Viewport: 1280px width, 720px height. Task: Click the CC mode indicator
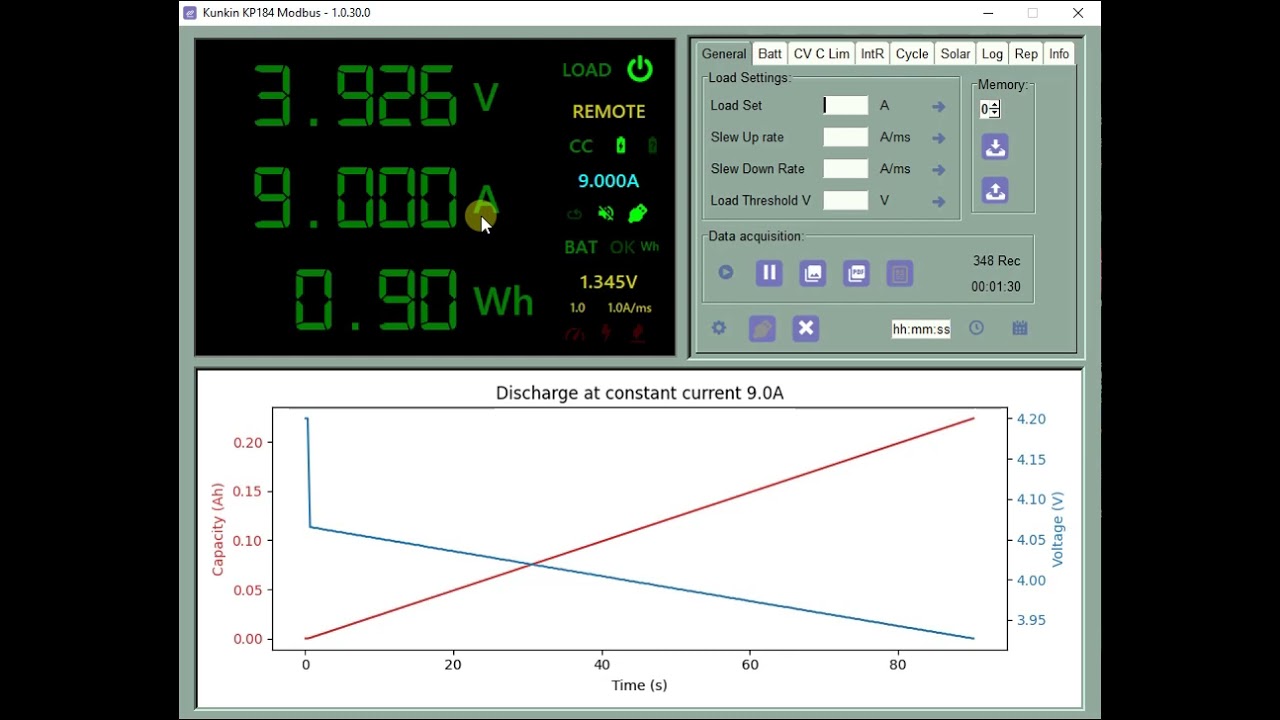point(581,146)
